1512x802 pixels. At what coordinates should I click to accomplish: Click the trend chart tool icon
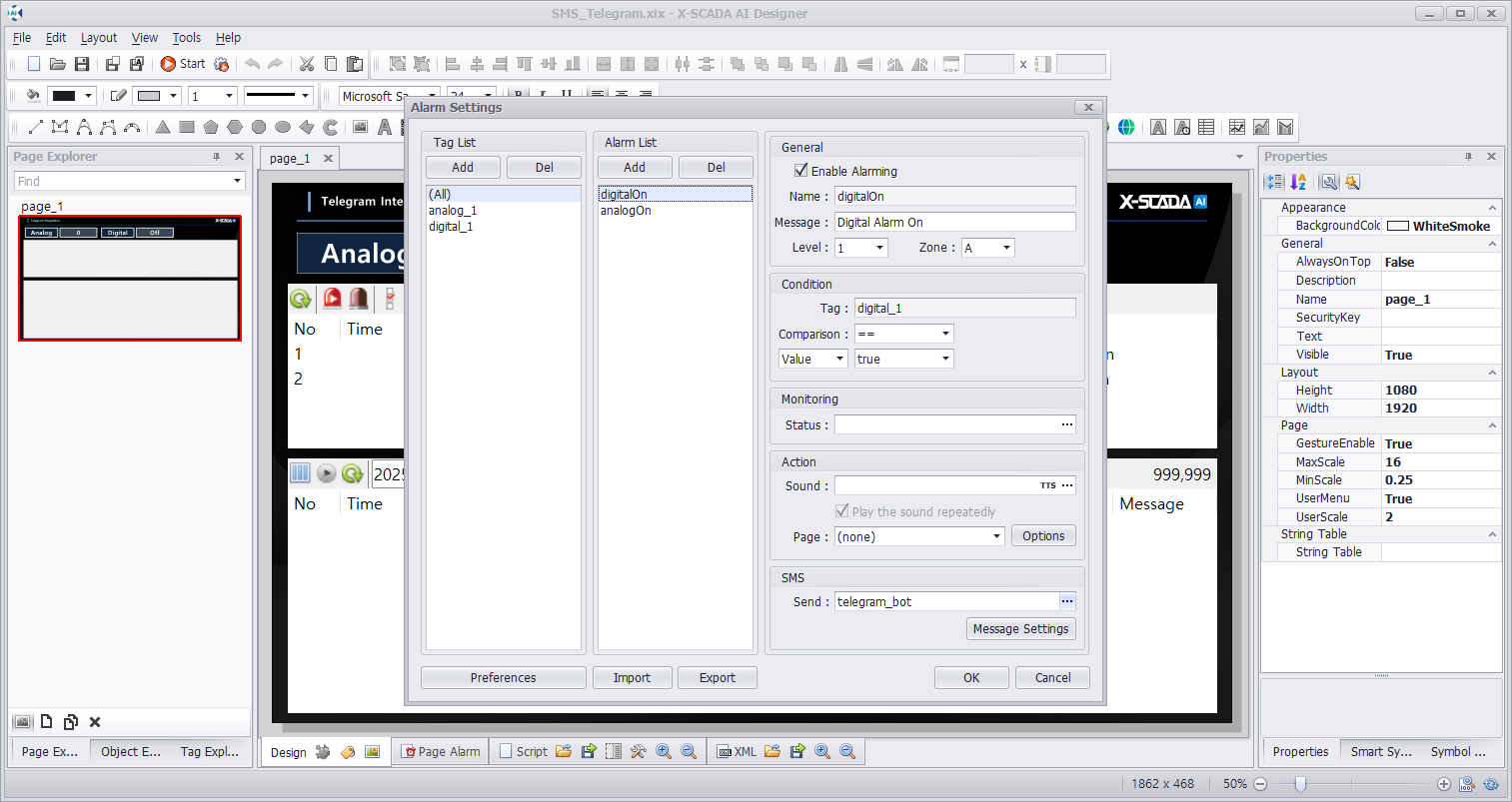point(1237,127)
